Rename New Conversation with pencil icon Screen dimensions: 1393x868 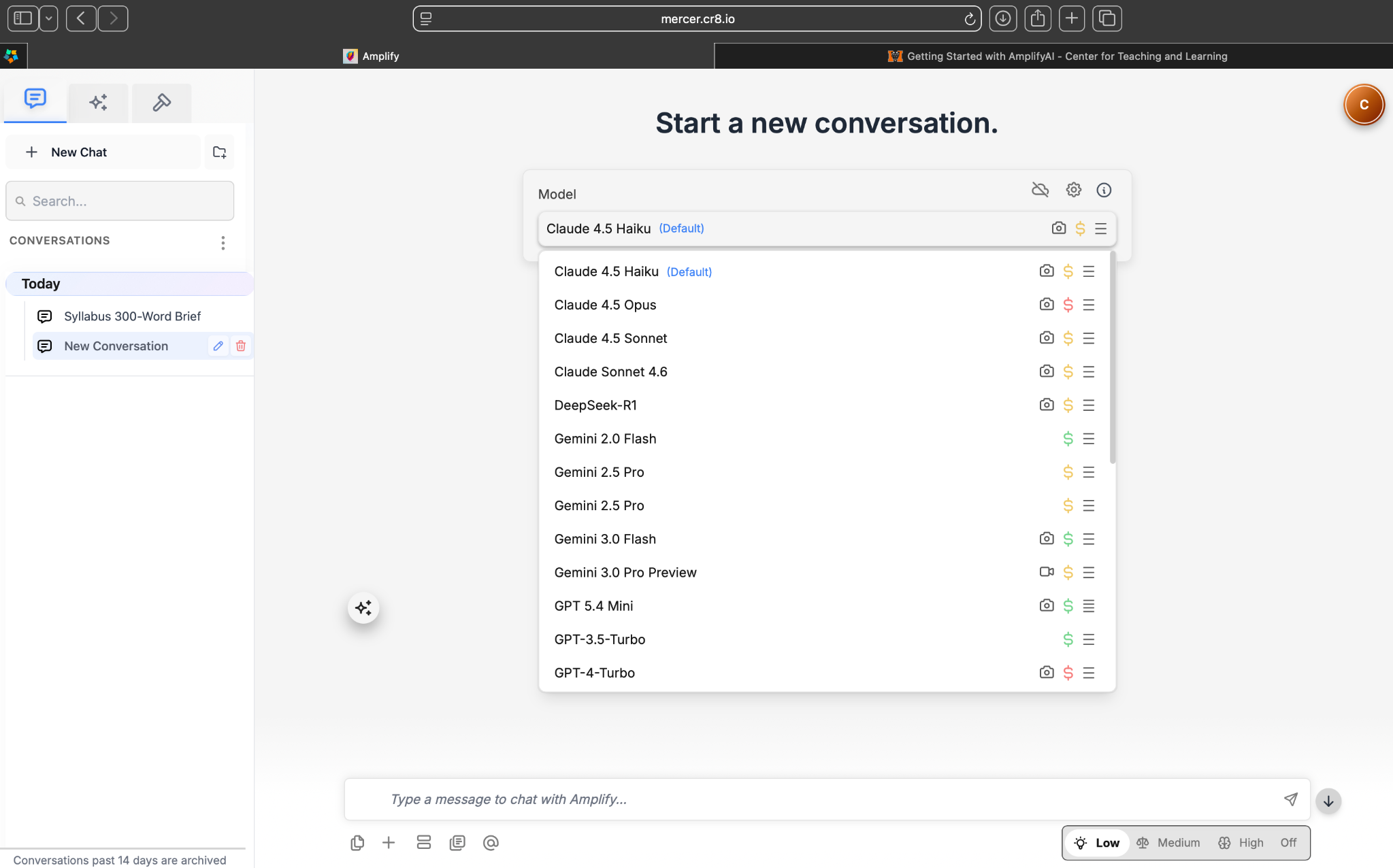tap(218, 346)
